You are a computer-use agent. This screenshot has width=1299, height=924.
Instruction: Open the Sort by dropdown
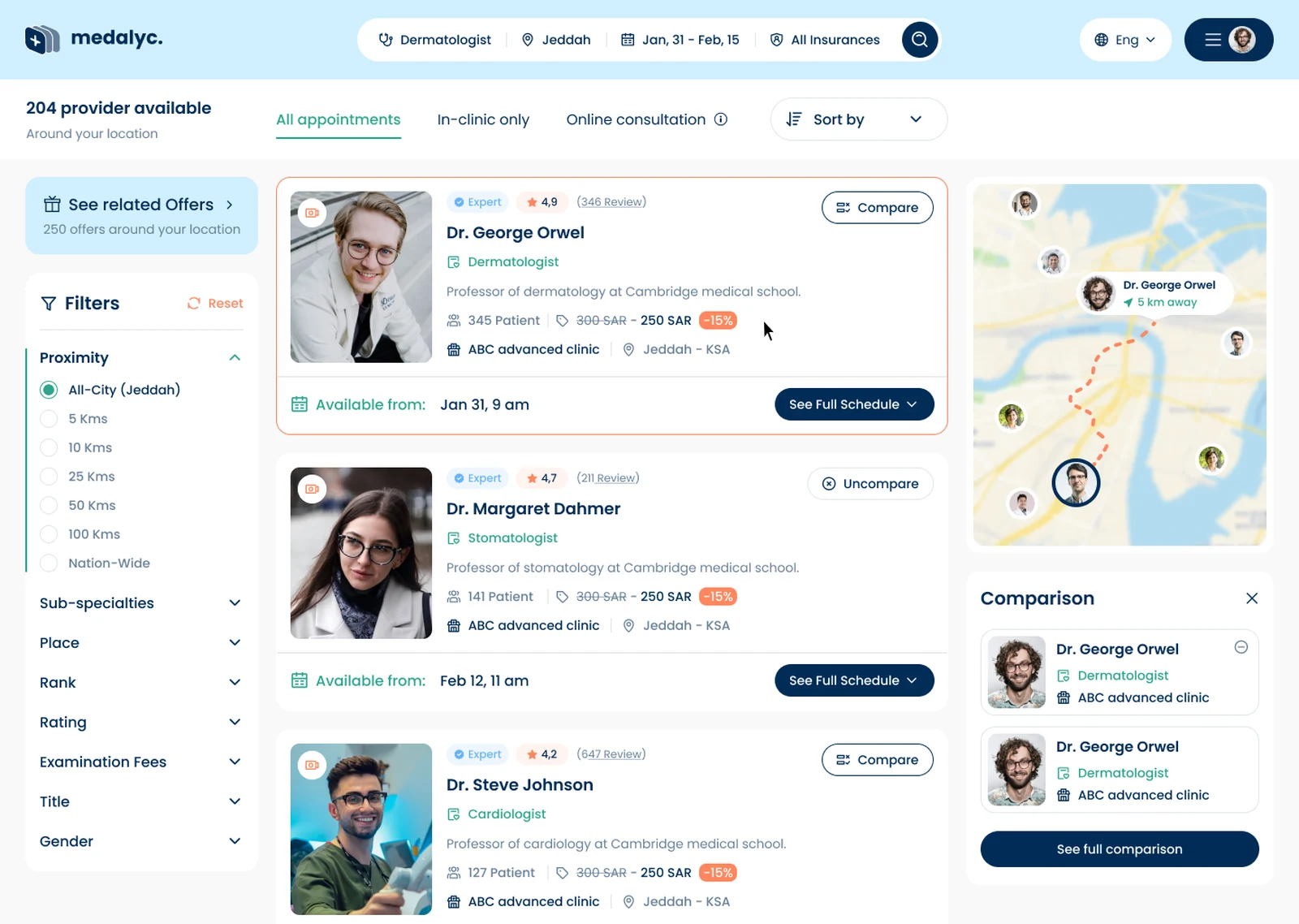(859, 119)
